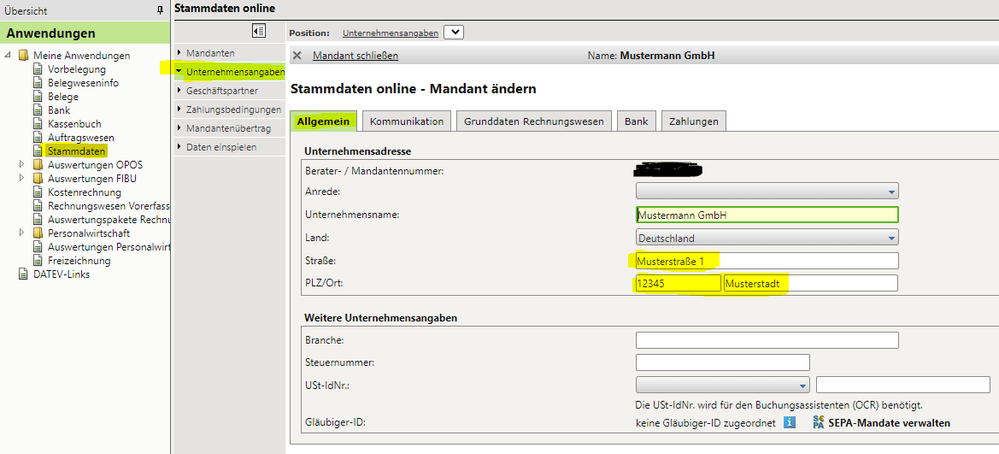999x454 pixels.
Task: Click the Mandant schließen link
Action: point(355,55)
